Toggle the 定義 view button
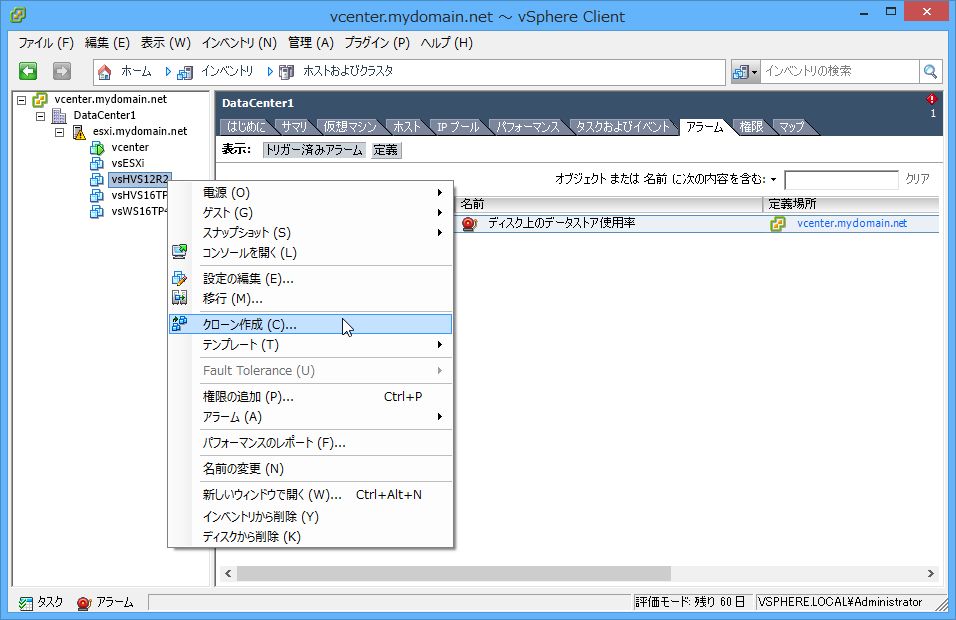Image resolution: width=956 pixels, height=620 pixels. [x=385, y=150]
